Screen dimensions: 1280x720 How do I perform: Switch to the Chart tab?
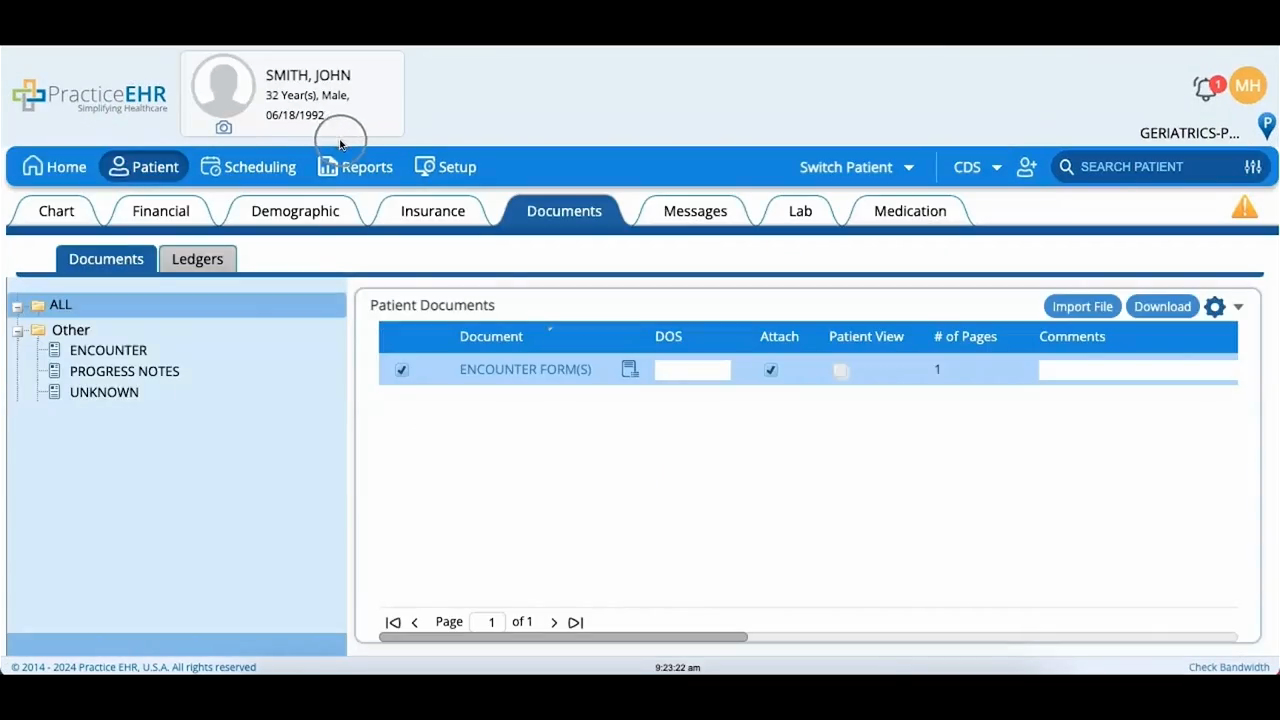click(57, 211)
